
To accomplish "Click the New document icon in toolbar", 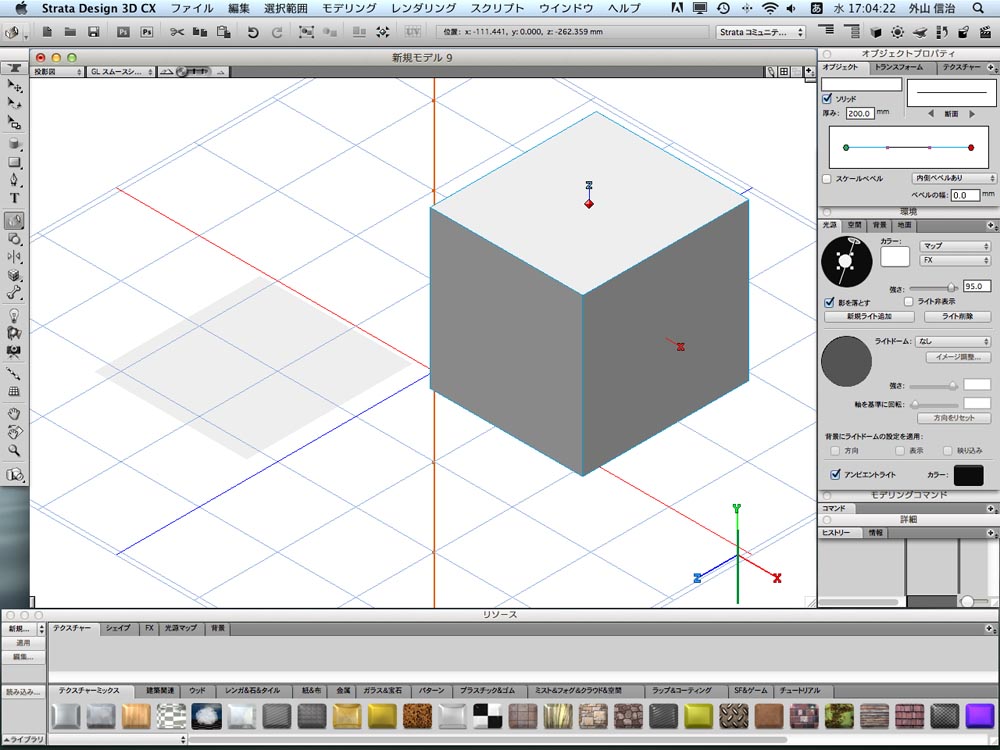I will (47, 32).
